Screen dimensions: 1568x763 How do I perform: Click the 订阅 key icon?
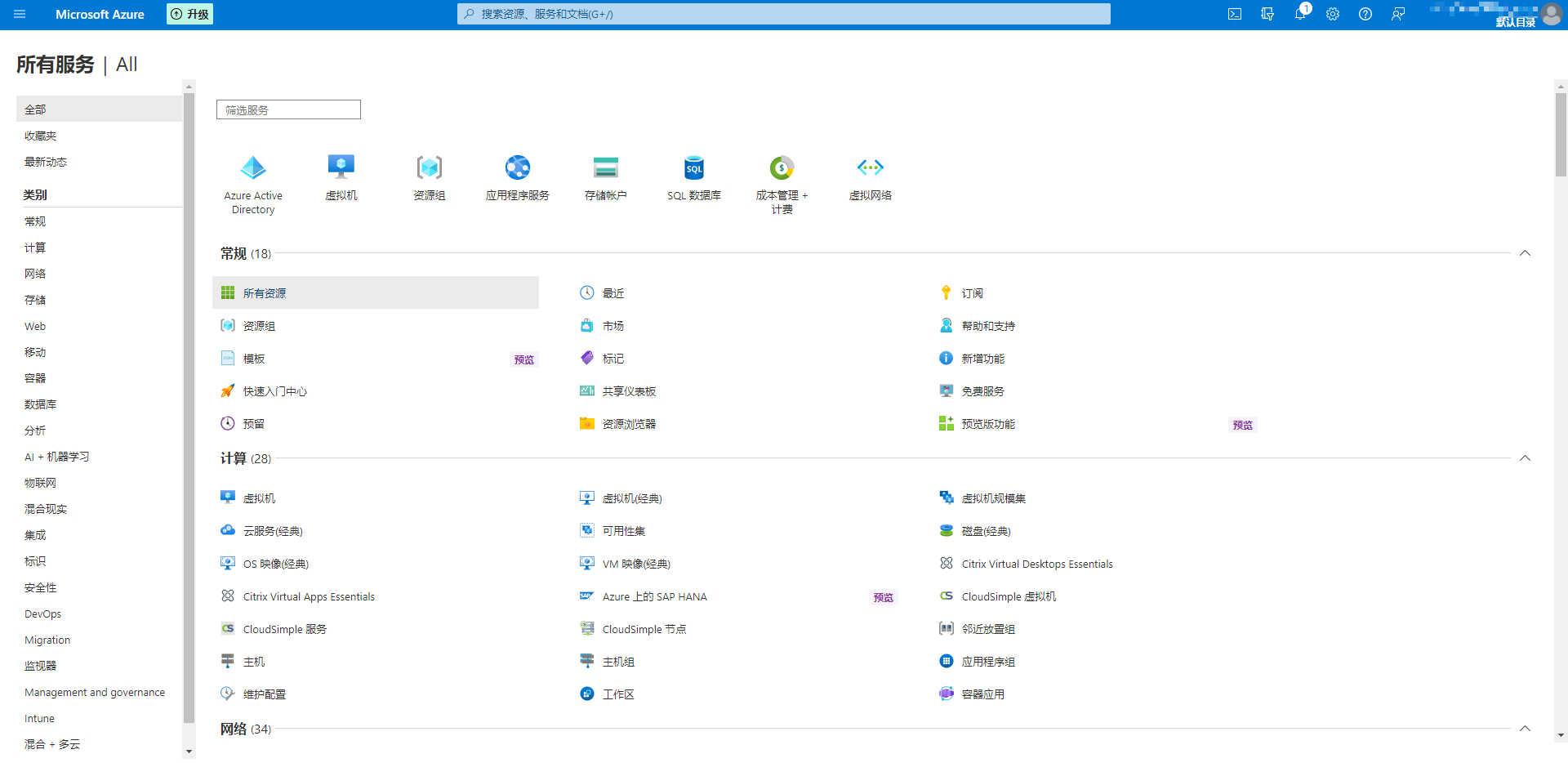(x=947, y=292)
